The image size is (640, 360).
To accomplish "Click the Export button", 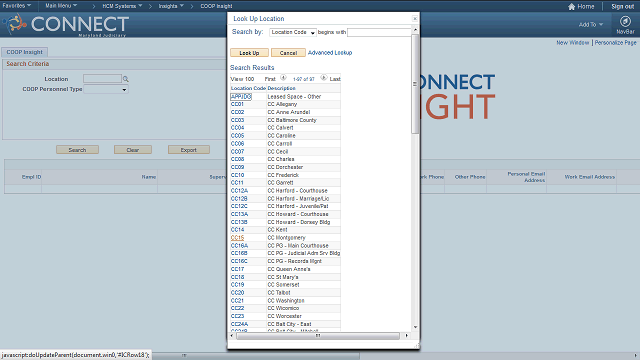I will click(189, 150).
